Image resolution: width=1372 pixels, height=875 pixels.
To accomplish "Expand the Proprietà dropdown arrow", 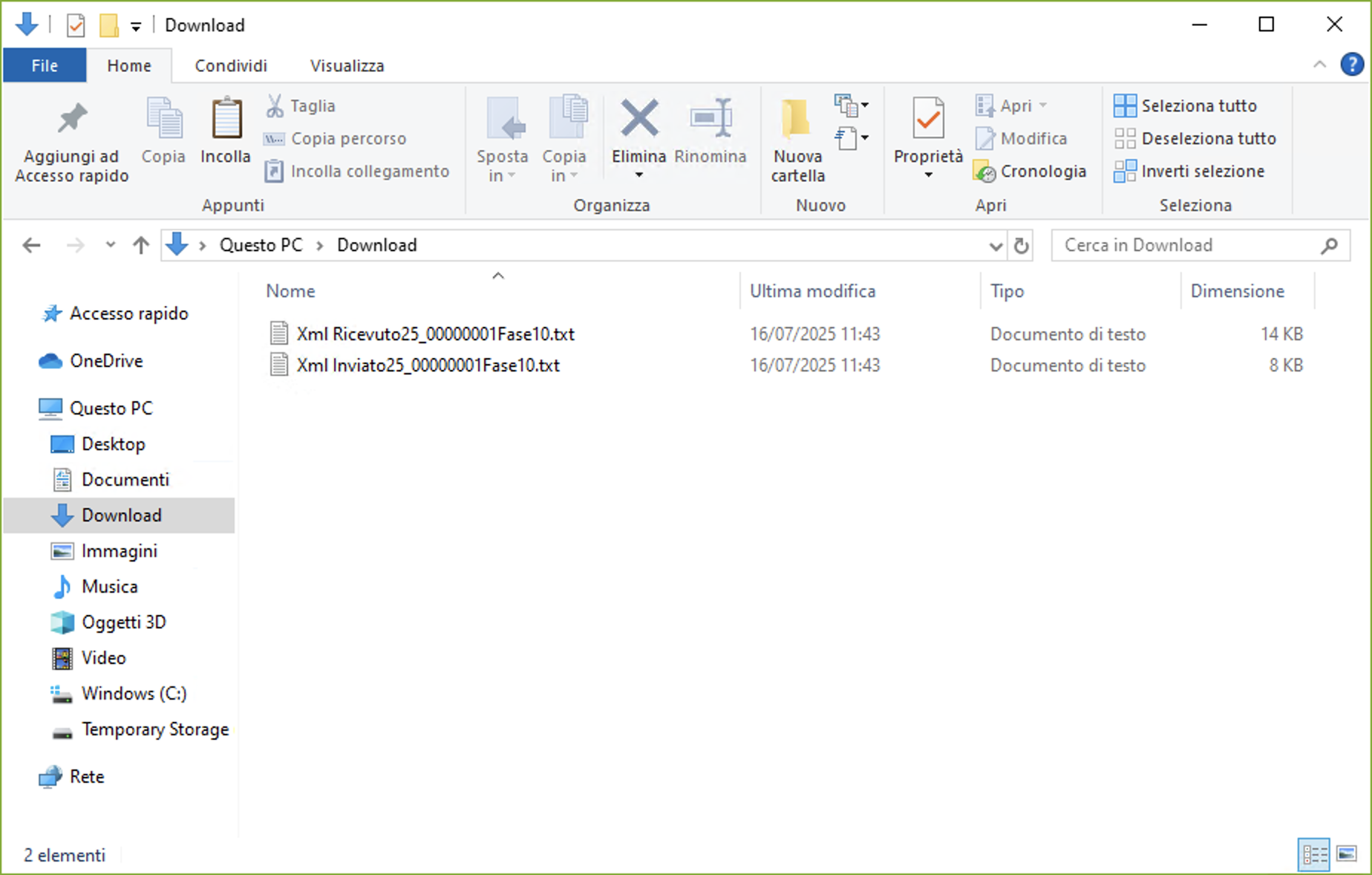I will click(928, 175).
